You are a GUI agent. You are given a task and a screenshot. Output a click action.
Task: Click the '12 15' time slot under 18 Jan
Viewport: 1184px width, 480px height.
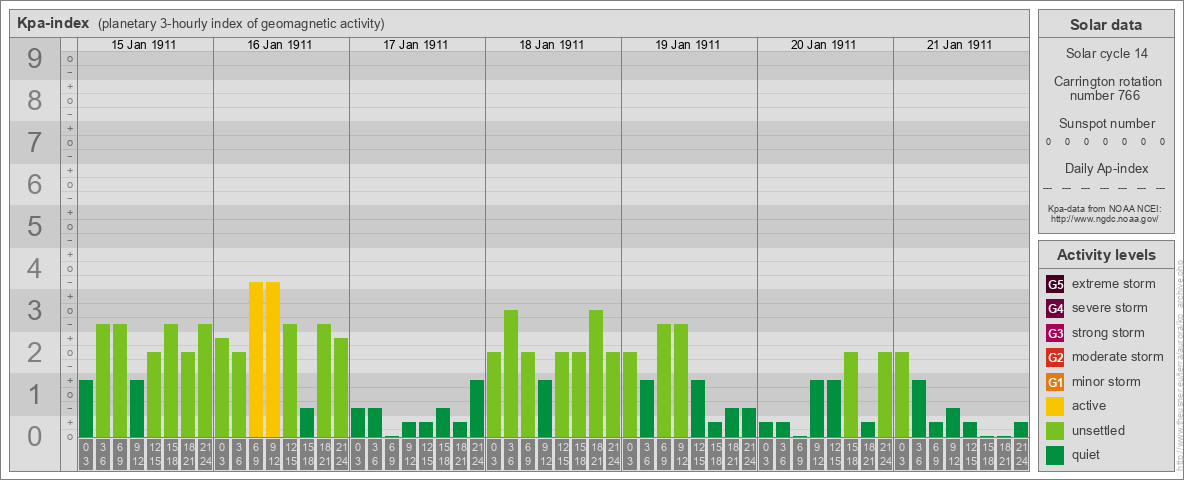tap(562, 455)
